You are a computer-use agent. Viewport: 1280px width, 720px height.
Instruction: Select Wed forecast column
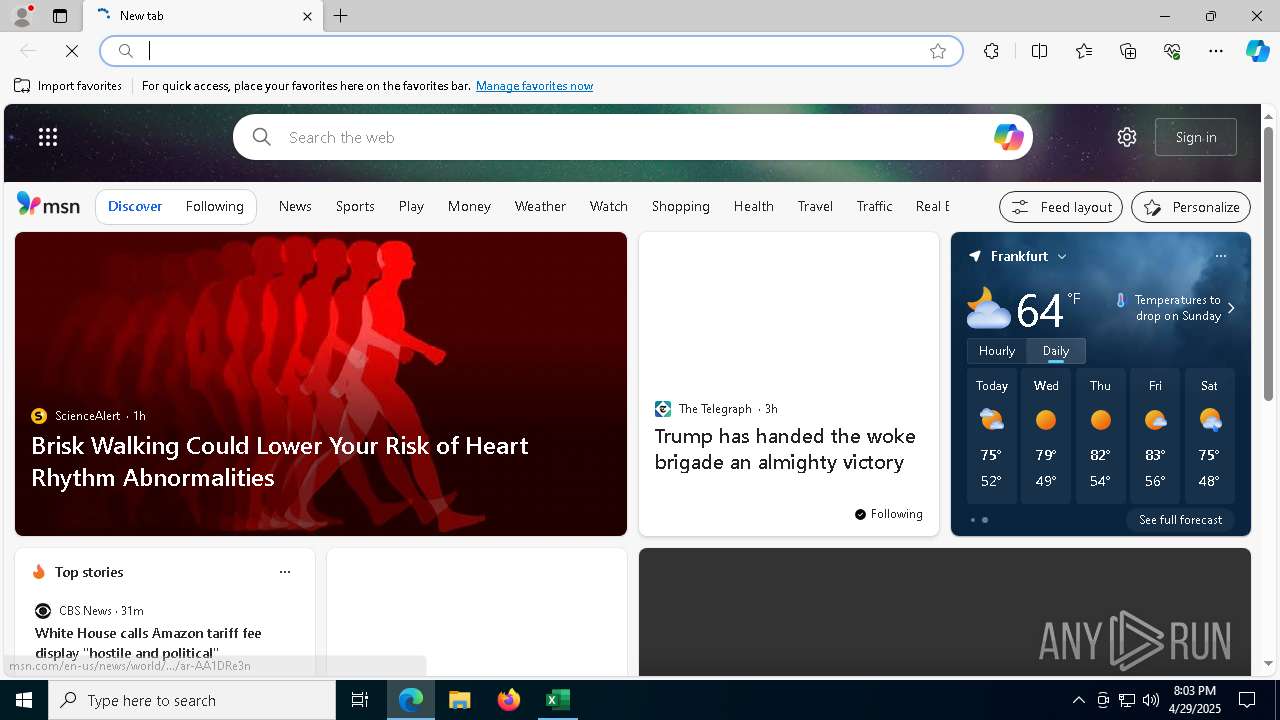pyautogui.click(x=1046, y=436)
